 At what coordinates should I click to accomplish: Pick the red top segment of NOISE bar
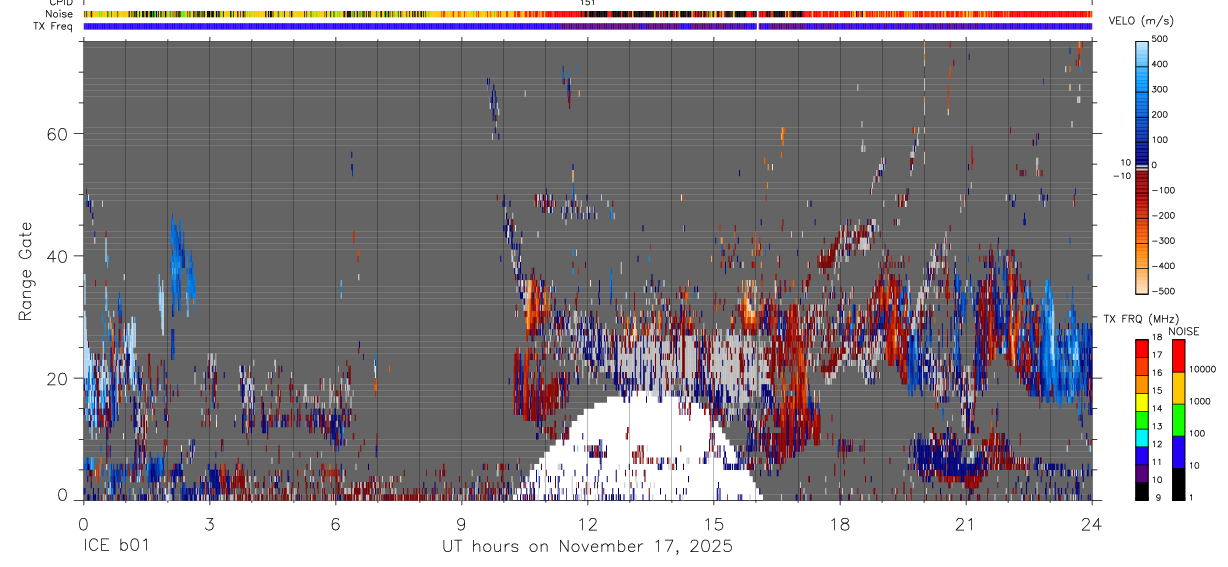[1179, 355]
